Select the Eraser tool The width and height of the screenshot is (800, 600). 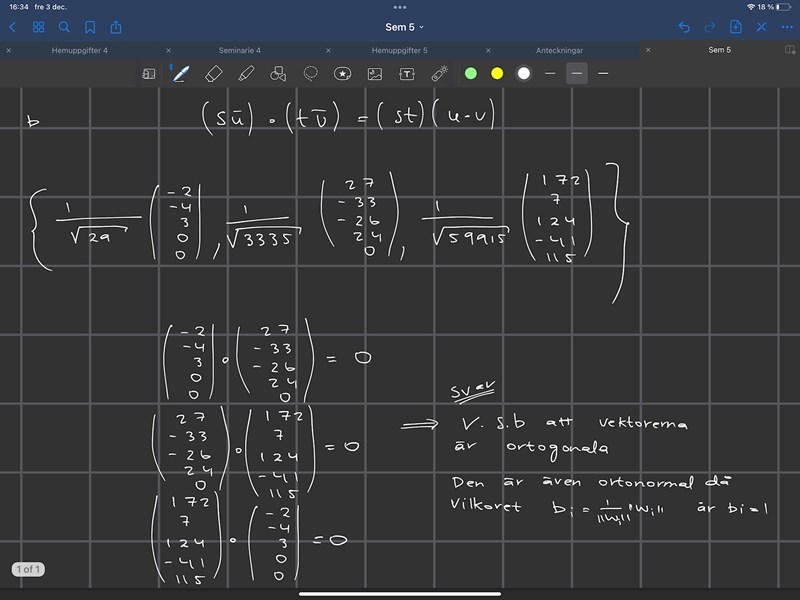click(212, 73)
